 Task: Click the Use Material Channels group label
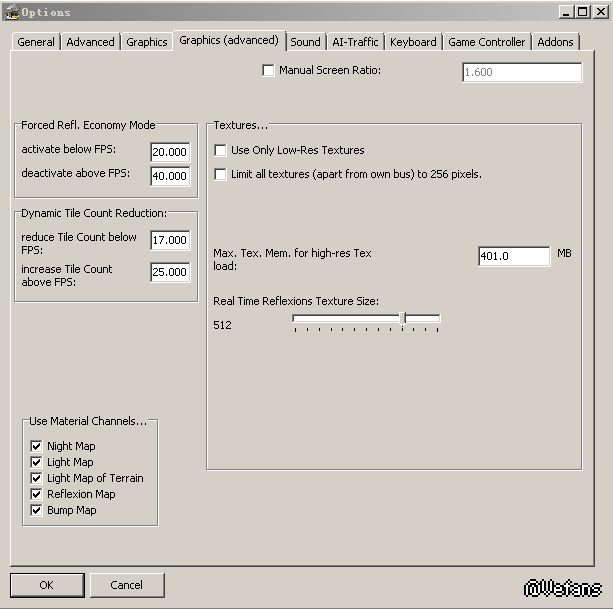tap(88, 421)
